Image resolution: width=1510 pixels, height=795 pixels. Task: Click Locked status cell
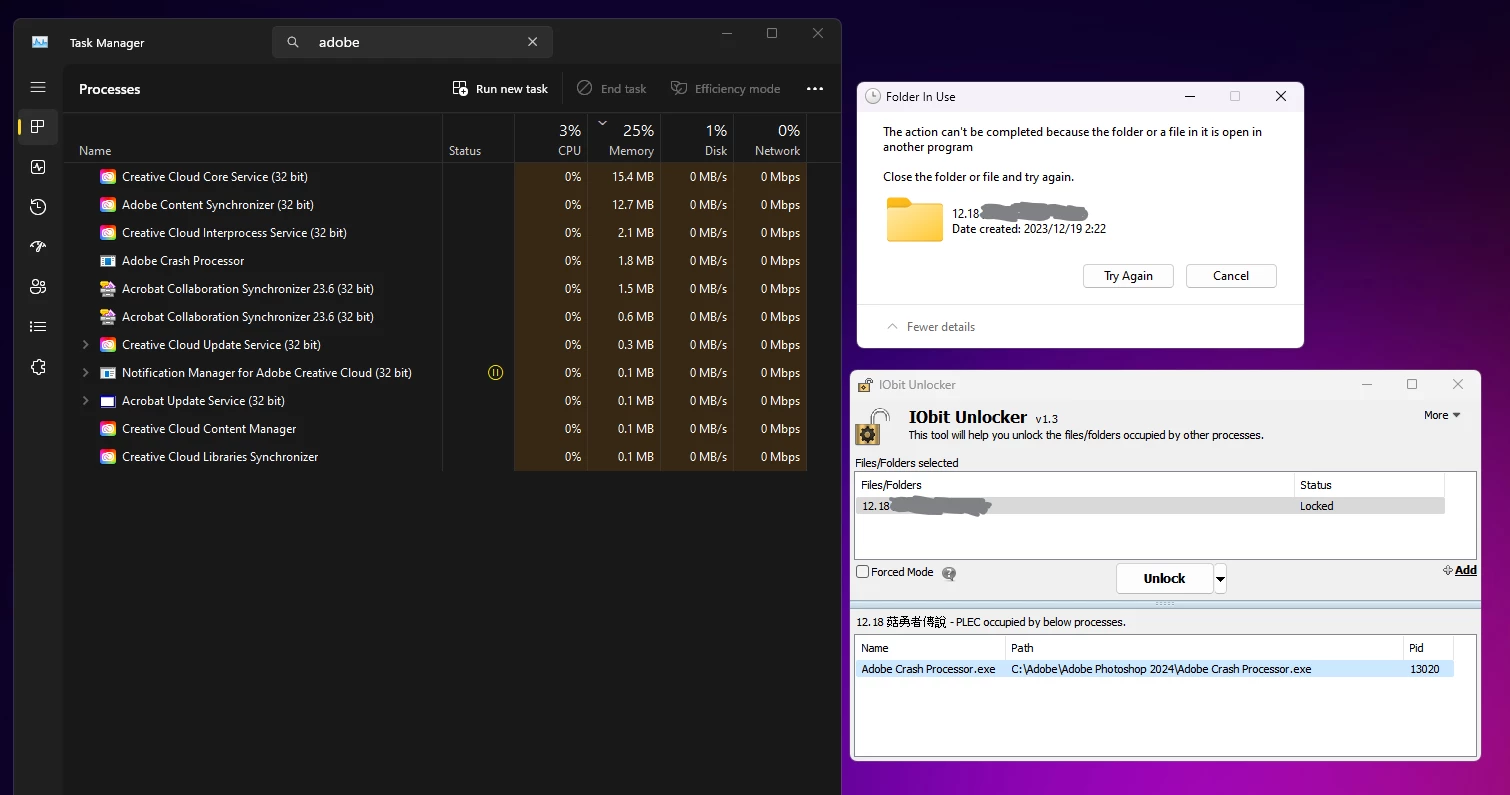pos(1316,506)
